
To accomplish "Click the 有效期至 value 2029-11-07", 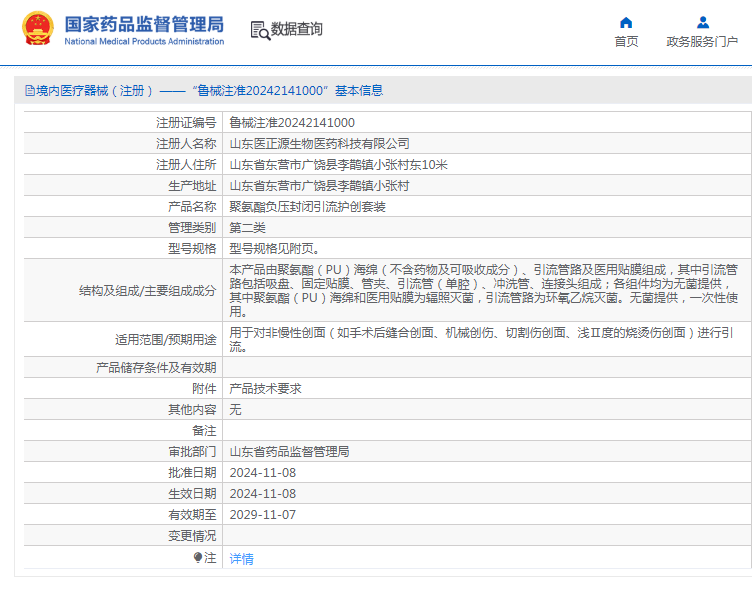I will coord(262,515).
